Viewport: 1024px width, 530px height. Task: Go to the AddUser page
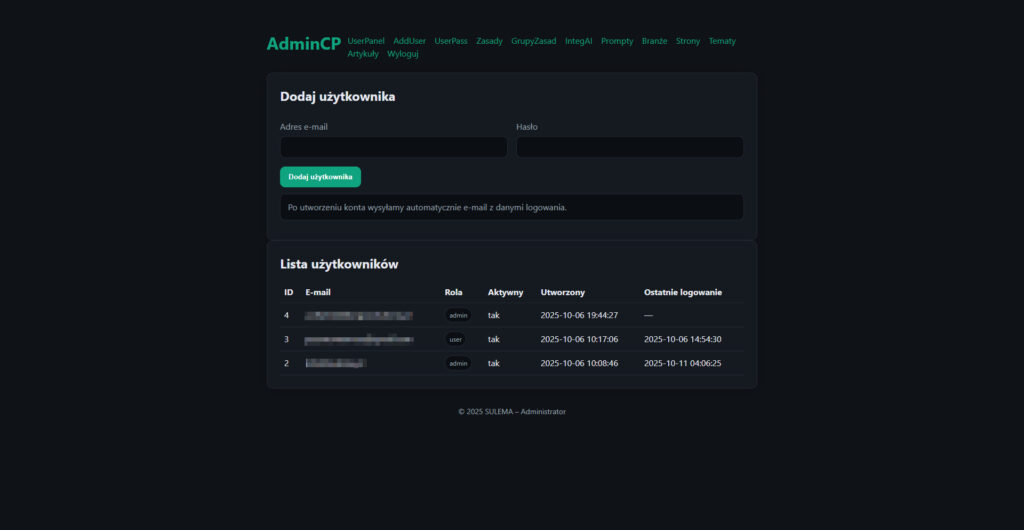[409, 41]
